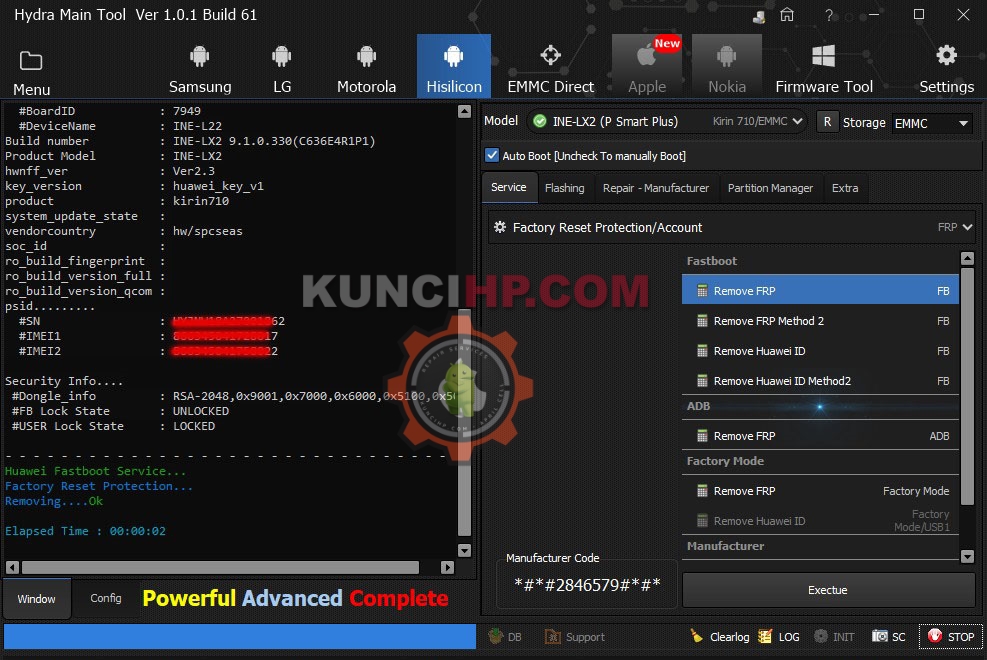The width and height of the screenshot is (987, 660).
Task: Click the Manufacturer Code field
Action: (587, 585)
